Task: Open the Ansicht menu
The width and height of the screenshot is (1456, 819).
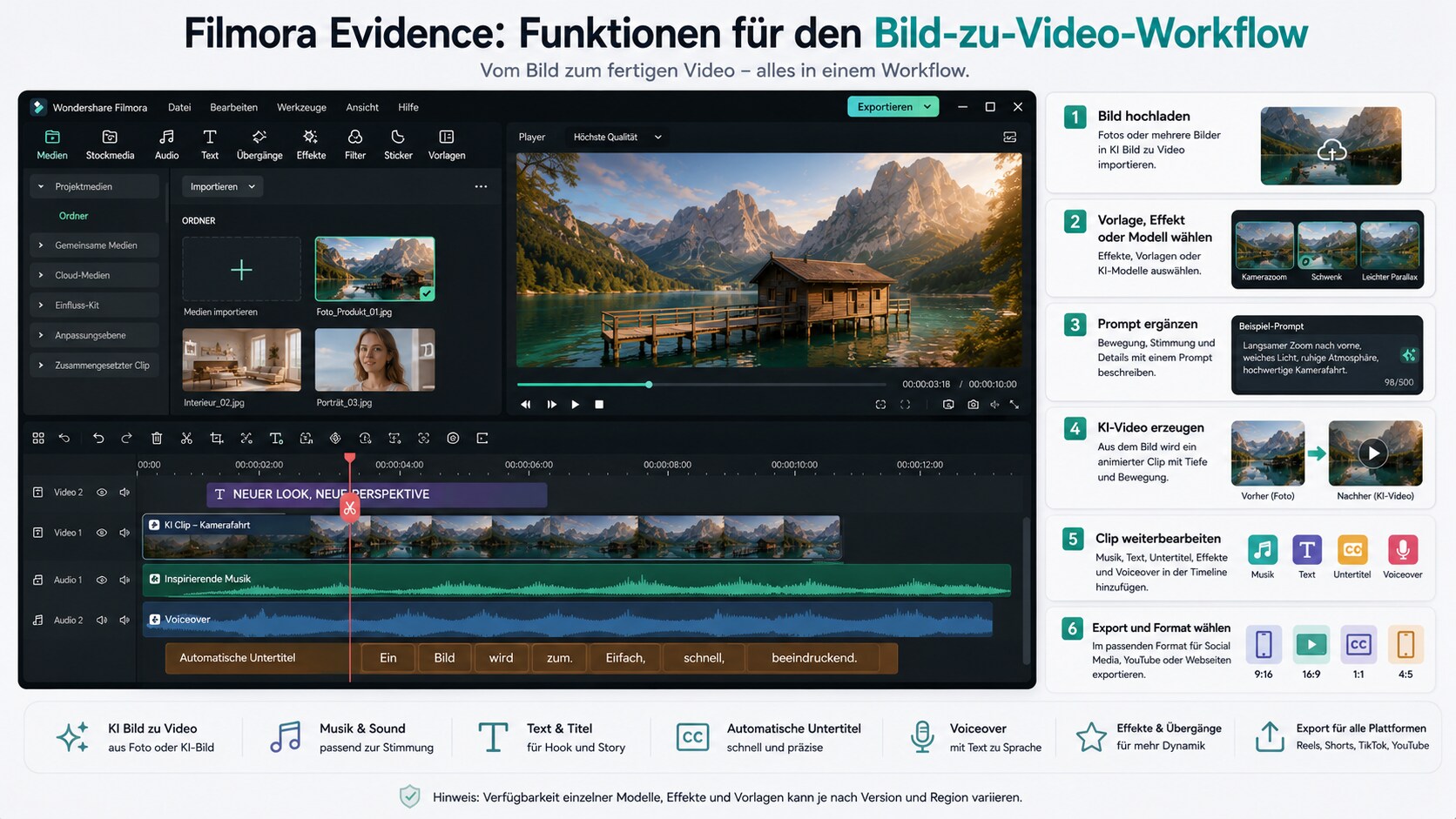Action: (362, 107)
